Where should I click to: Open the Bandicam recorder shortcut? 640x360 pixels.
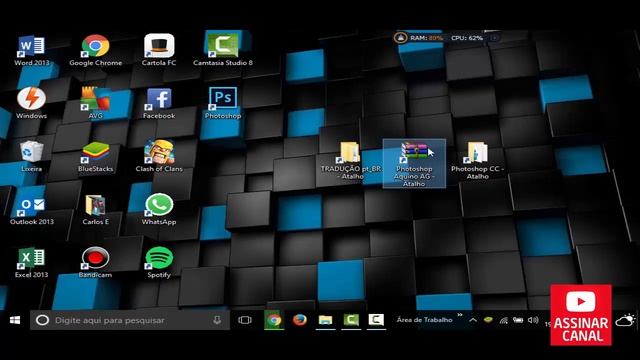95,263
